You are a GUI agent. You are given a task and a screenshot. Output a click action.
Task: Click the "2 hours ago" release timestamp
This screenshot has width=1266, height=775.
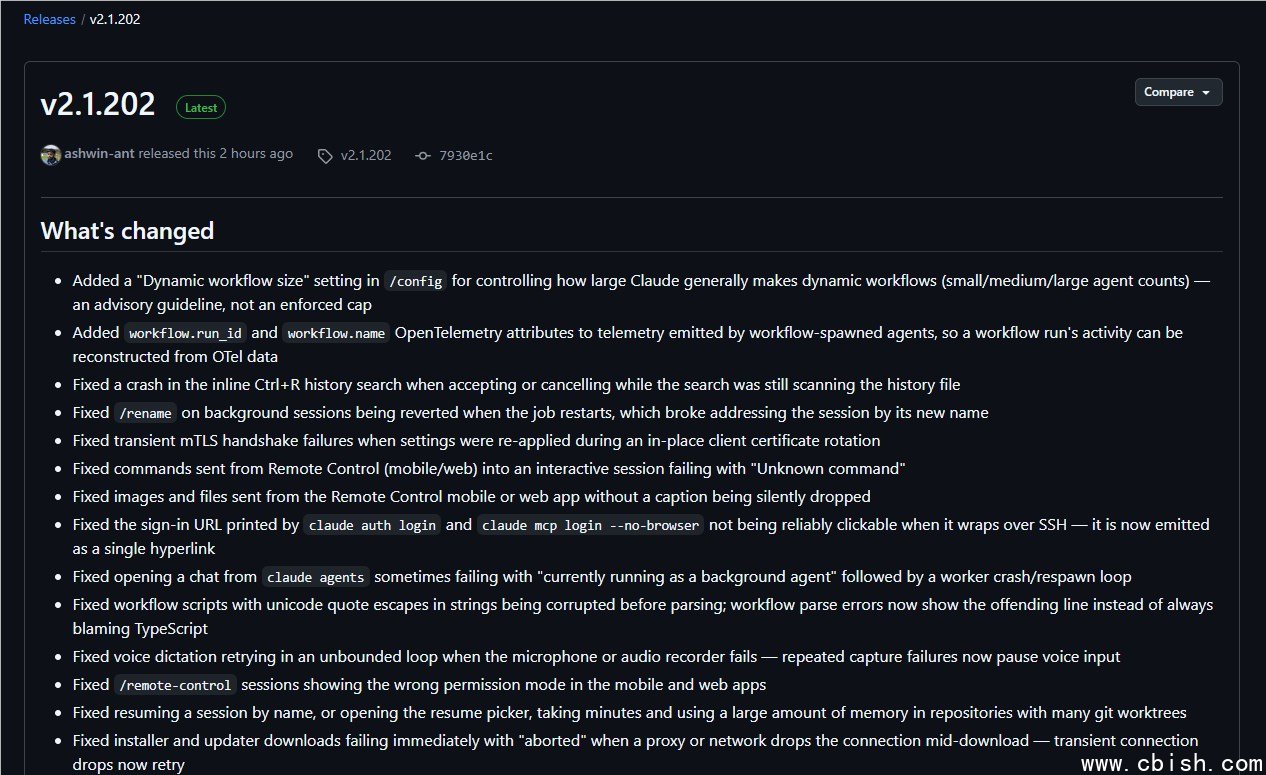click(x=257, y=154)
